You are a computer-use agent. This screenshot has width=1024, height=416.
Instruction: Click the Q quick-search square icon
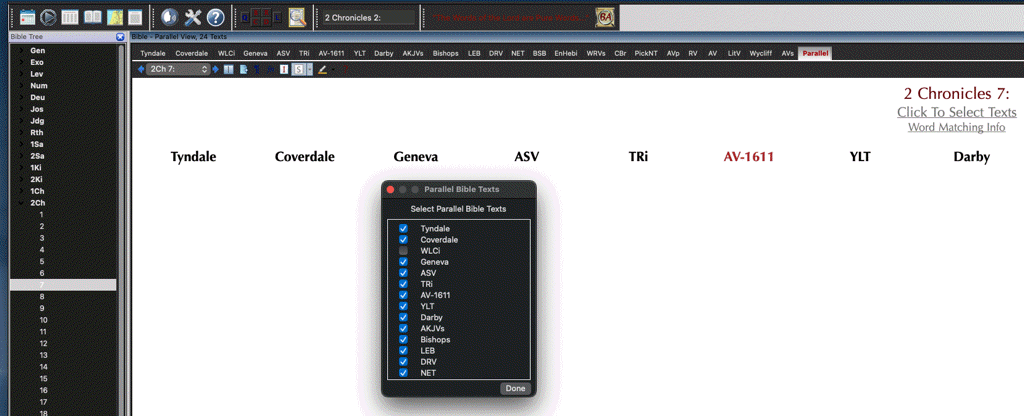pyautogui.click(x=246, y=18)
